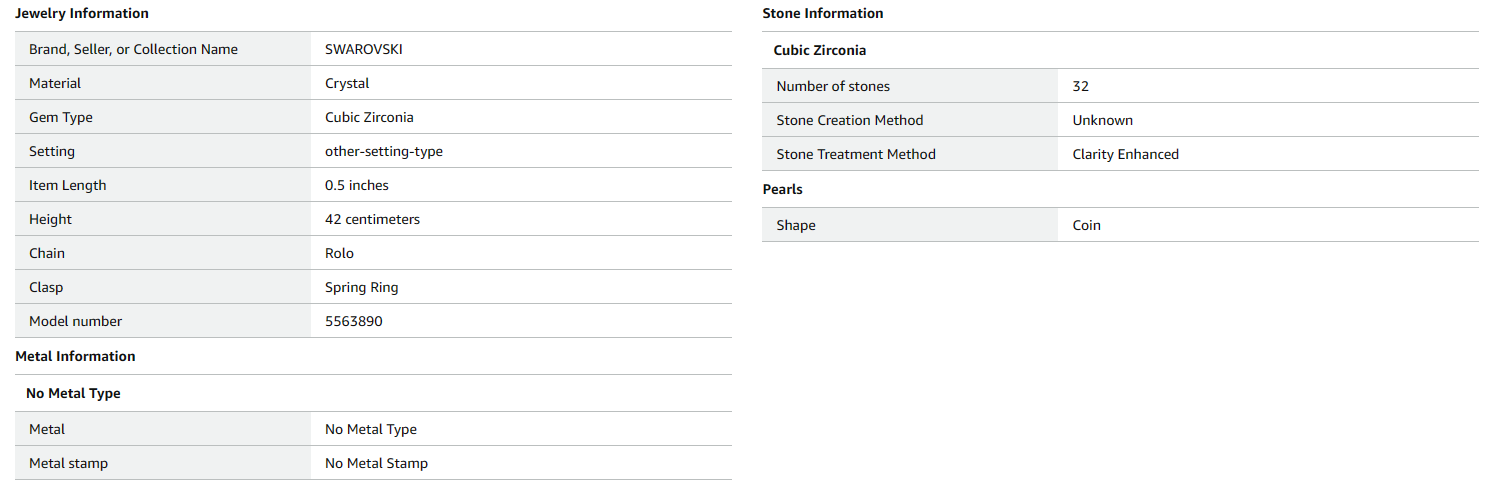
Task: Select the Cubic Zirconia gem type value
Action: pos(369,117)
